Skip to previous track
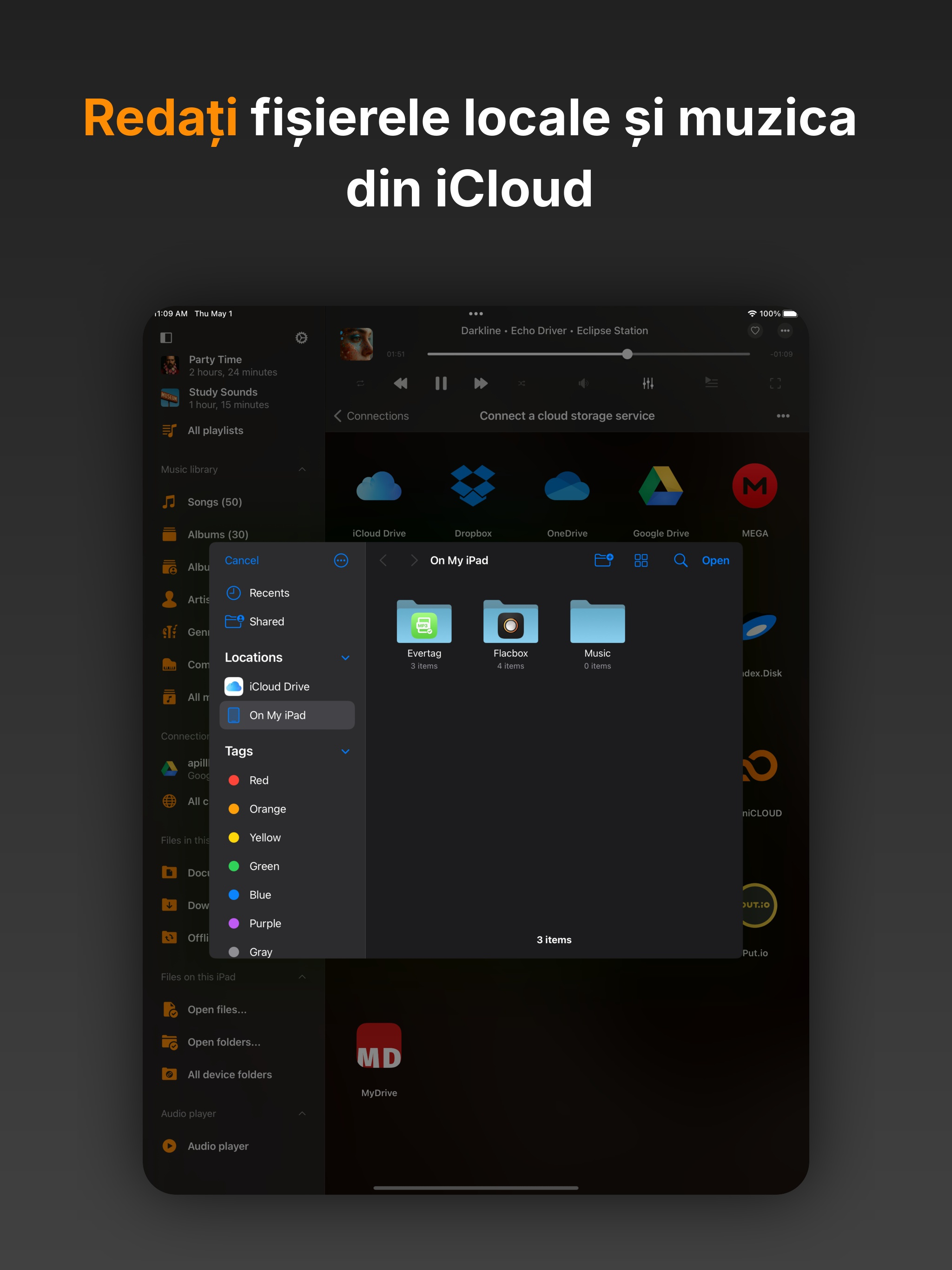 (x=401, y=384)
